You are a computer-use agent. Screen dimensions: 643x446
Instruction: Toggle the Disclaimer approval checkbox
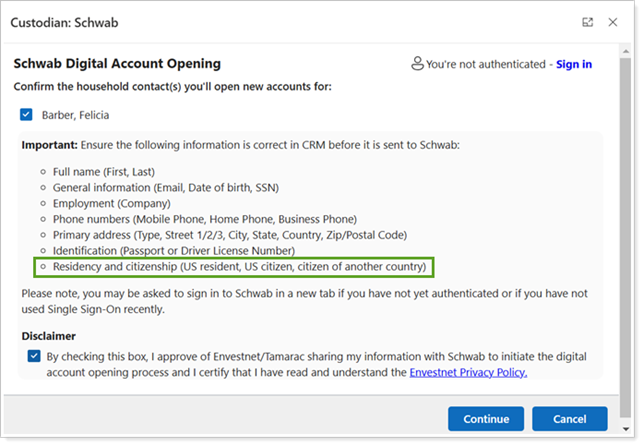35,356
